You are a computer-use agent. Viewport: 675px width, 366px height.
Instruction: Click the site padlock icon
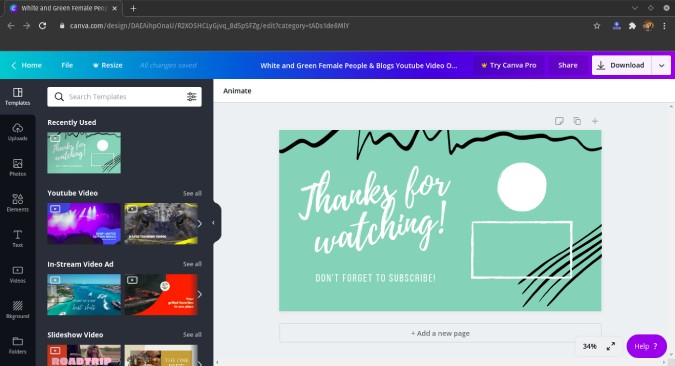pos(62,26)
